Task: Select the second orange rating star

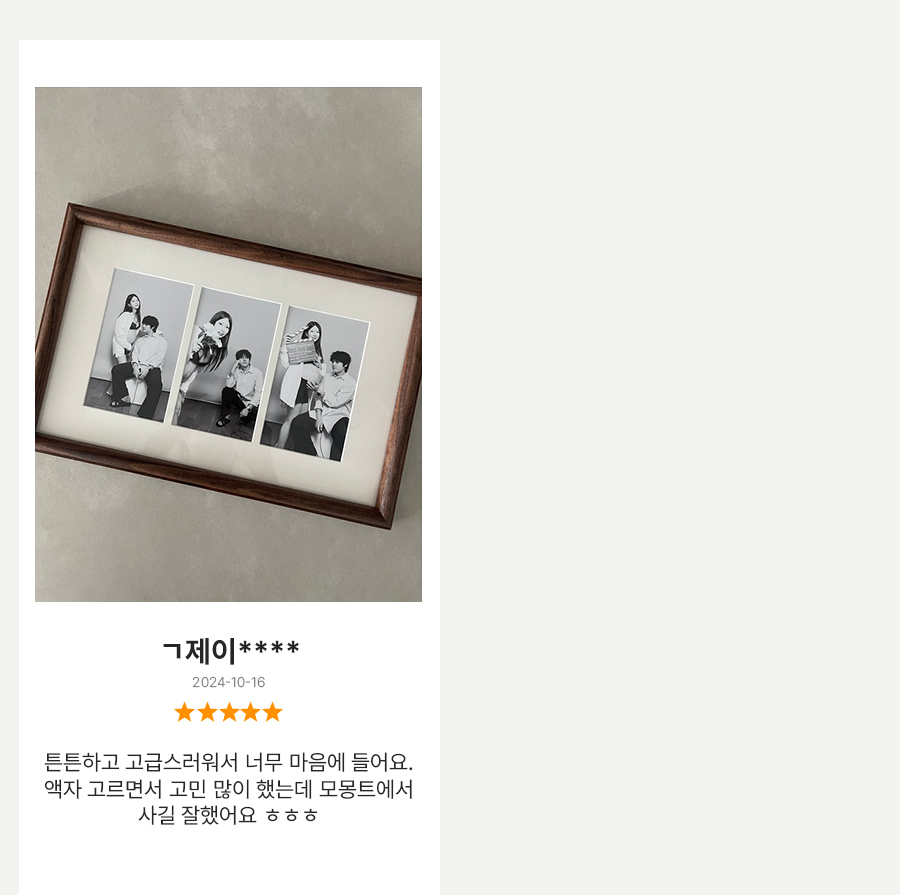Action: [x=207, y=712]
